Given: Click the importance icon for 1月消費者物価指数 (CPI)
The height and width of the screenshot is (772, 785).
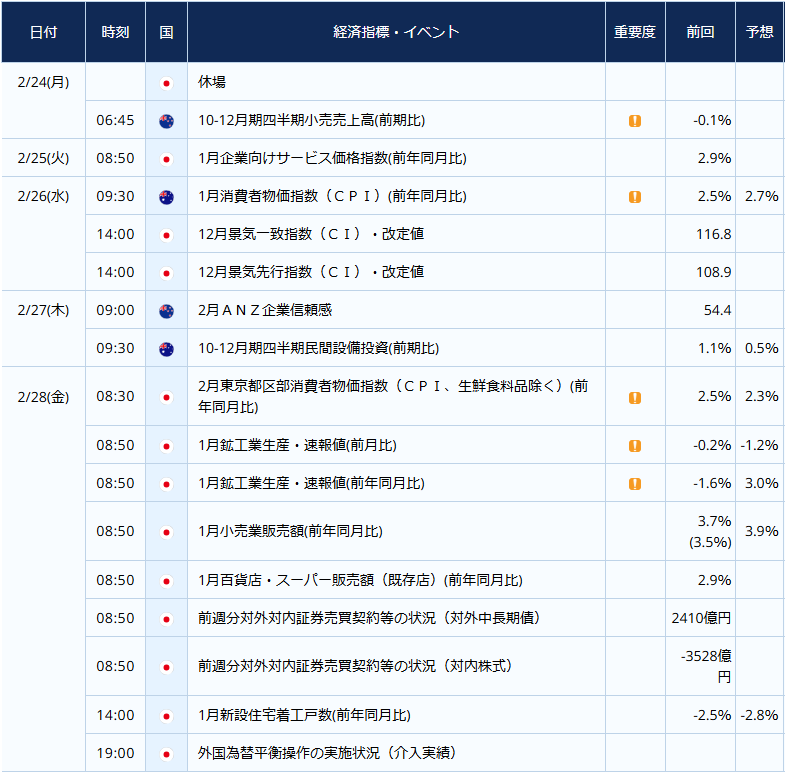Looking at the screenshot, I should 635,197.
